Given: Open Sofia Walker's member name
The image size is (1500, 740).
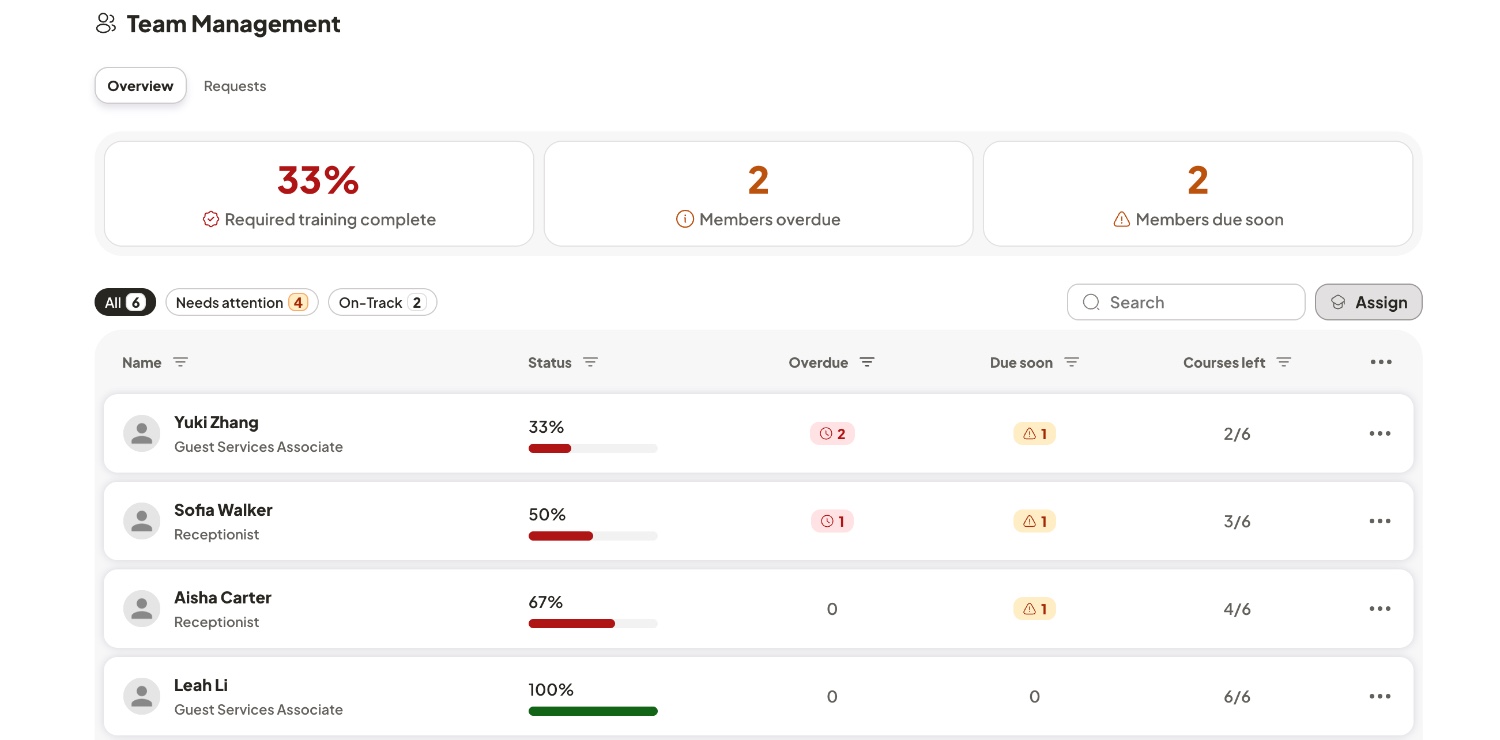Looking at the screenshot, I should point(223,510).
